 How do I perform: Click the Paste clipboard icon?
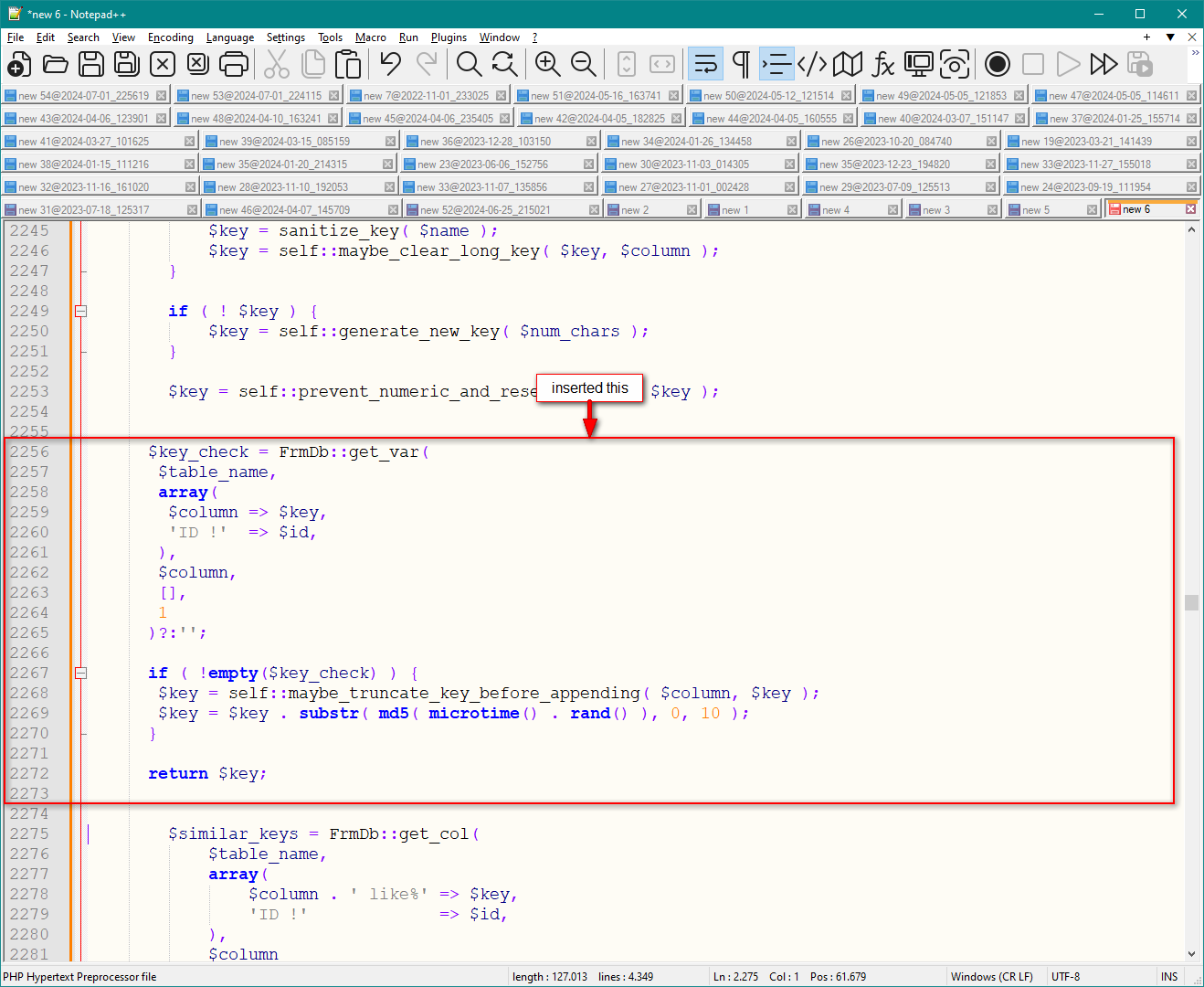point(348,64)
